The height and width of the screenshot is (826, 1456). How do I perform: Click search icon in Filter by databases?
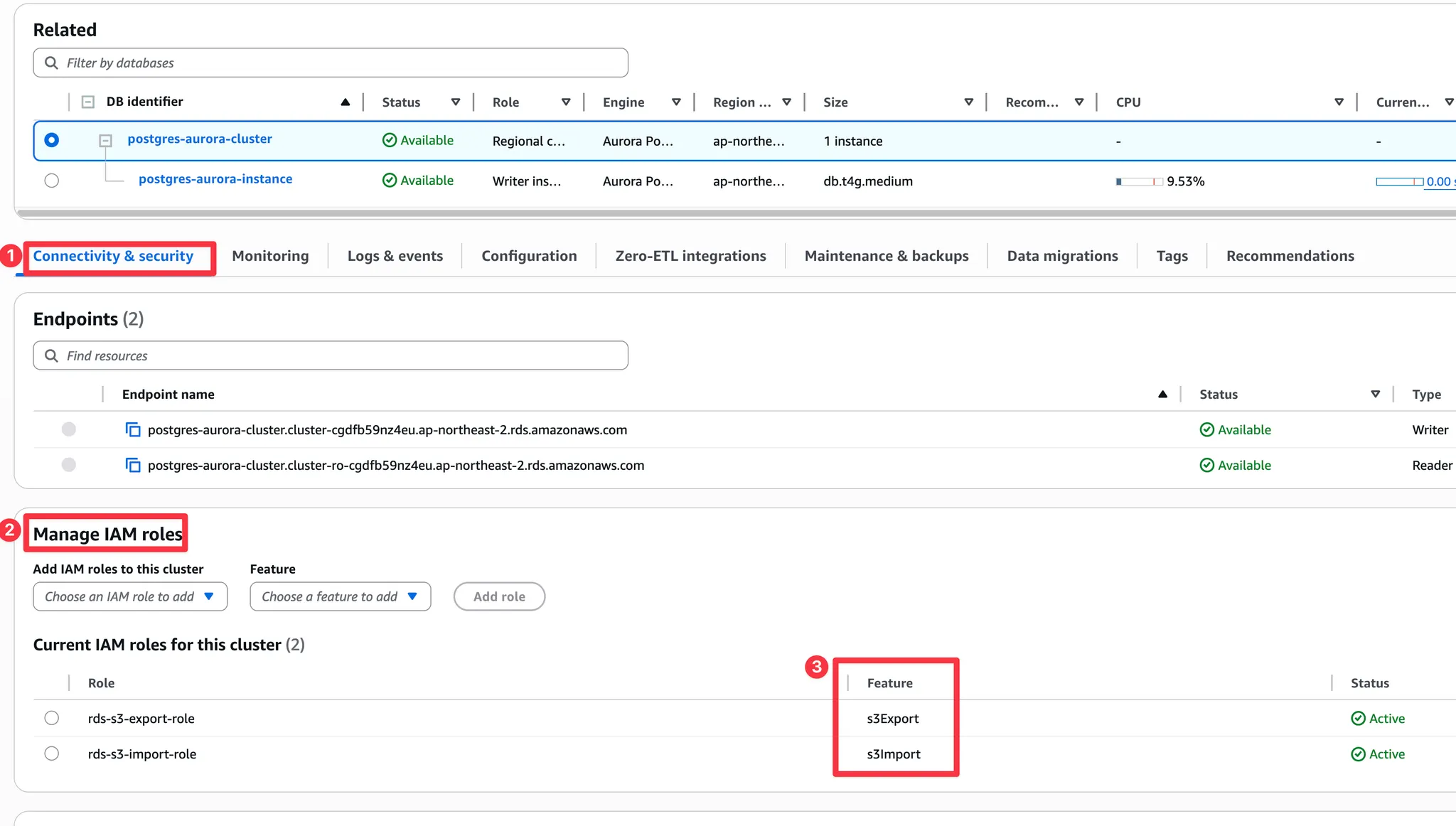pyautogui.click(x=51, y=63)
